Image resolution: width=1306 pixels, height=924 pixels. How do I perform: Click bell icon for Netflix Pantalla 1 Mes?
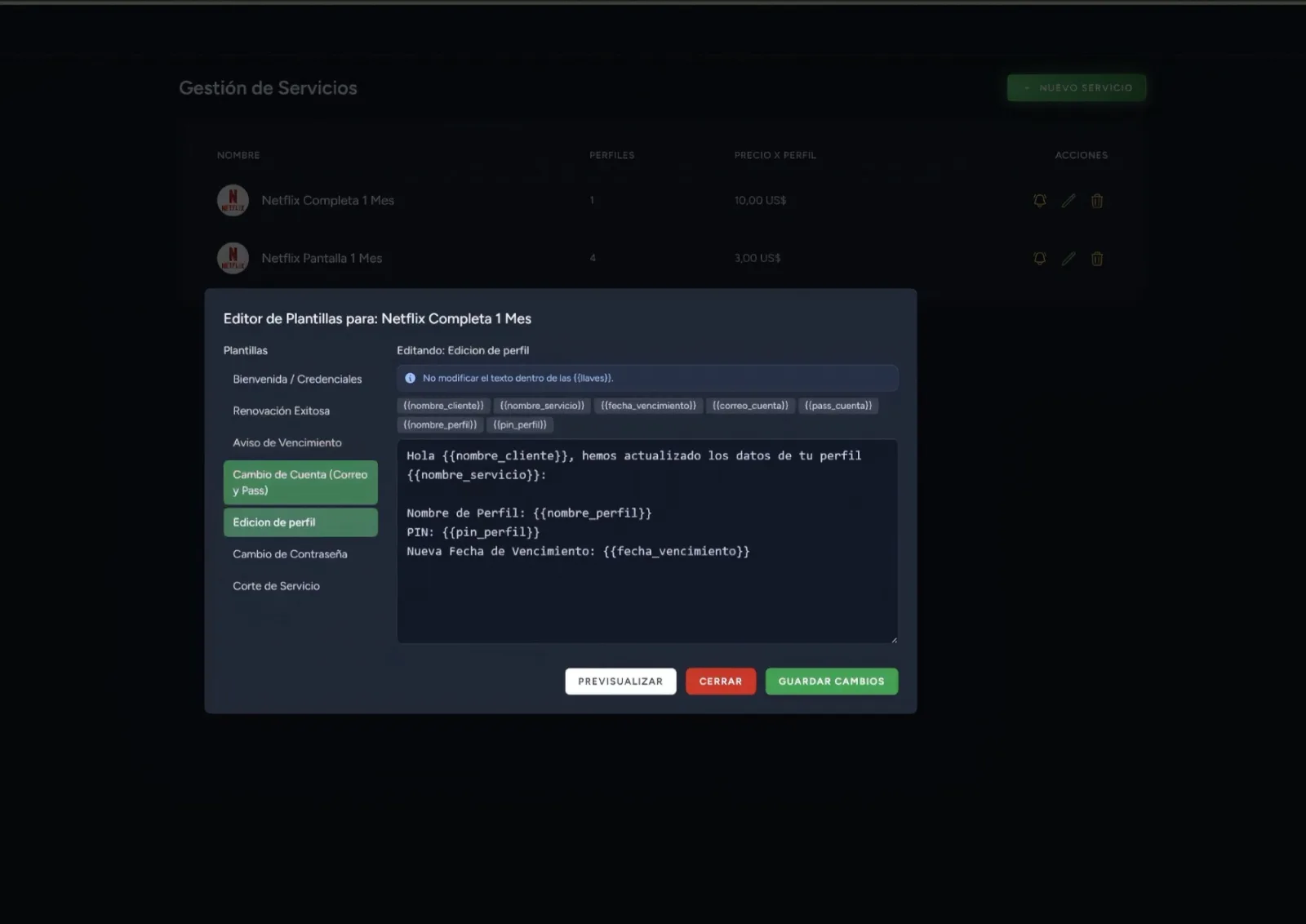(x=1039, y=258)
